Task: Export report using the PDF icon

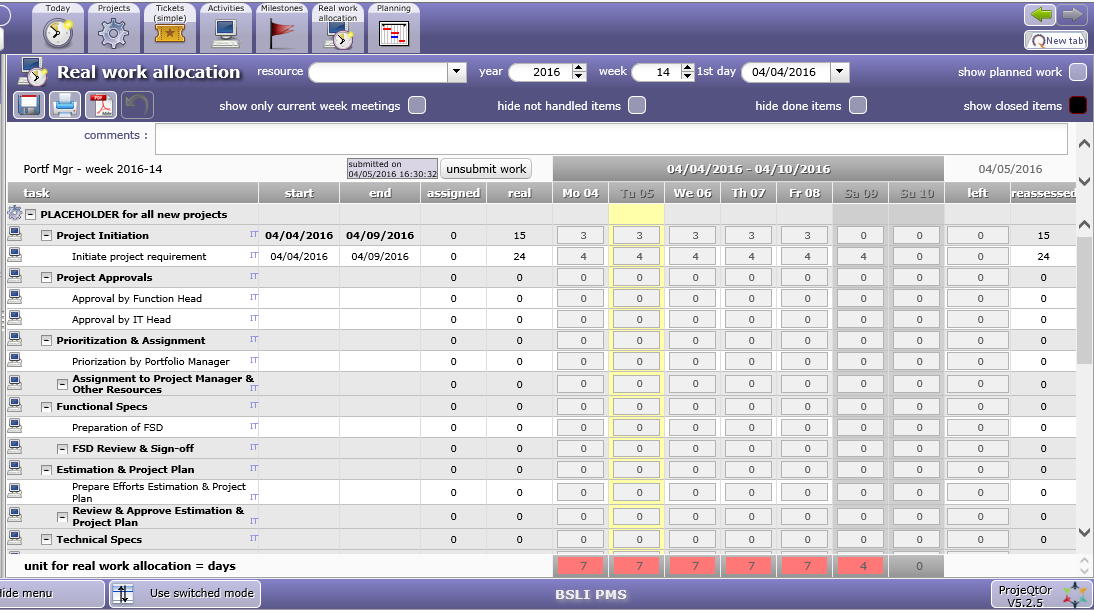Action: (x=101, y=105)
